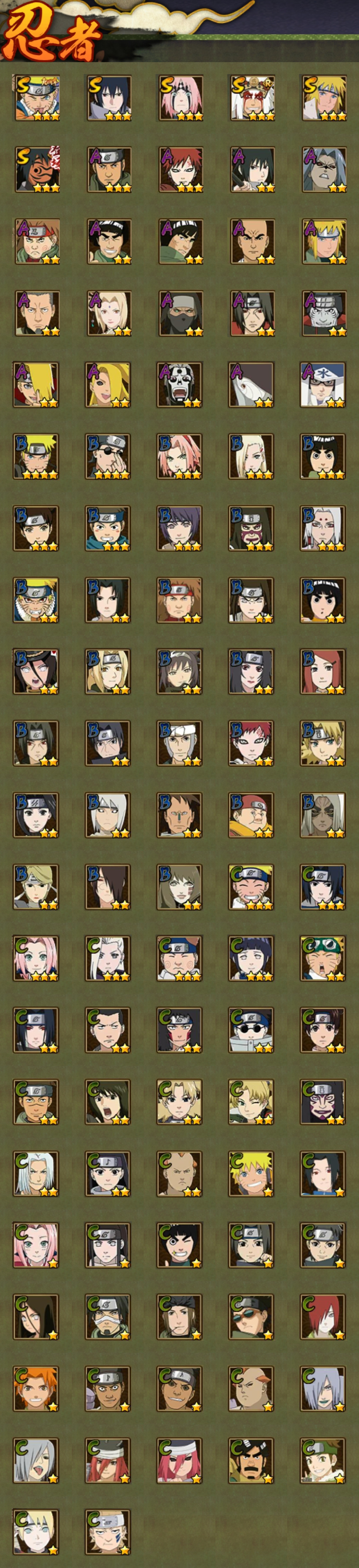This screenshot has height=1568, width=359.
Task: Pick the A-rank blue-skinned Kisame portrait
Action: coord(324,313)
